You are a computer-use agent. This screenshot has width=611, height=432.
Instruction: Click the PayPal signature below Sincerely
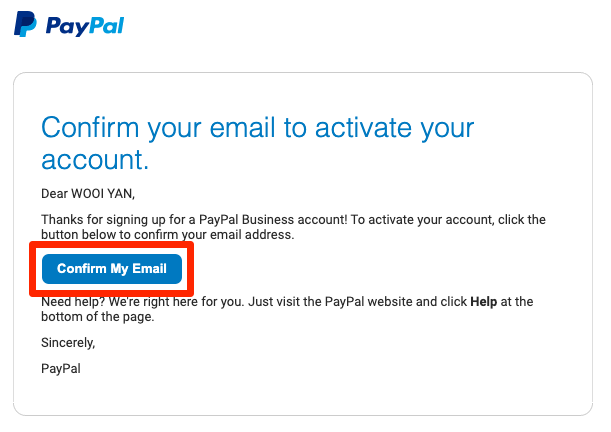coord(61,369)
